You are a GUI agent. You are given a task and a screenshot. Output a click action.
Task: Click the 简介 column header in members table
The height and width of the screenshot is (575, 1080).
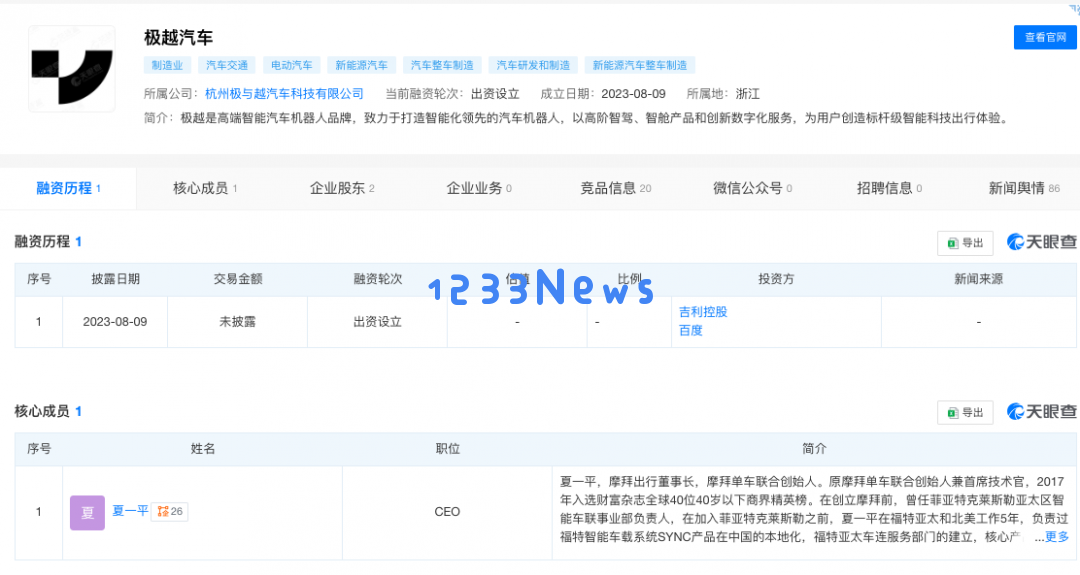[814, 449]
